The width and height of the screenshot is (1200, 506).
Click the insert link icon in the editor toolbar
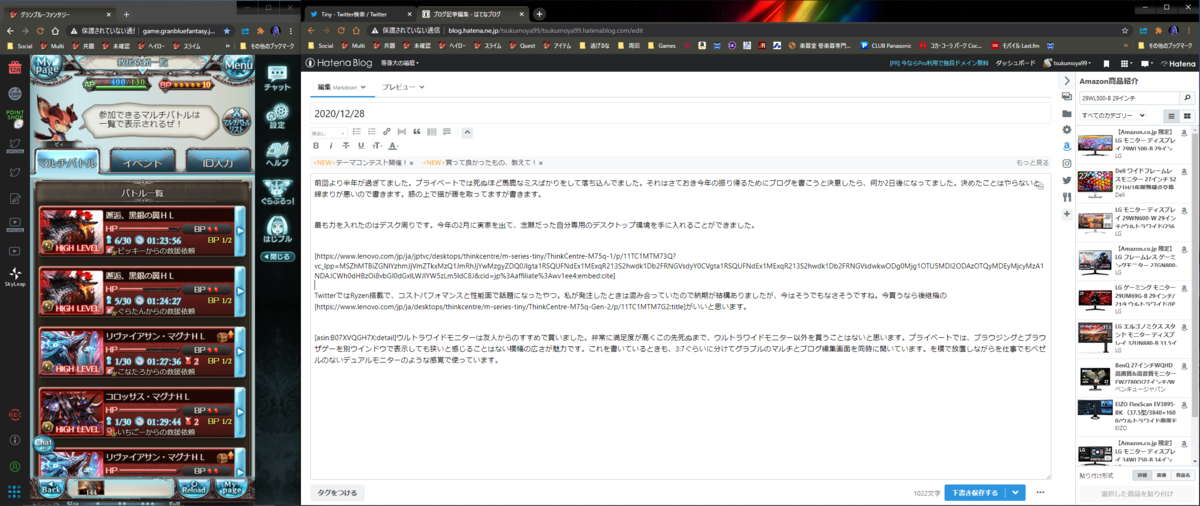(386, 132)
